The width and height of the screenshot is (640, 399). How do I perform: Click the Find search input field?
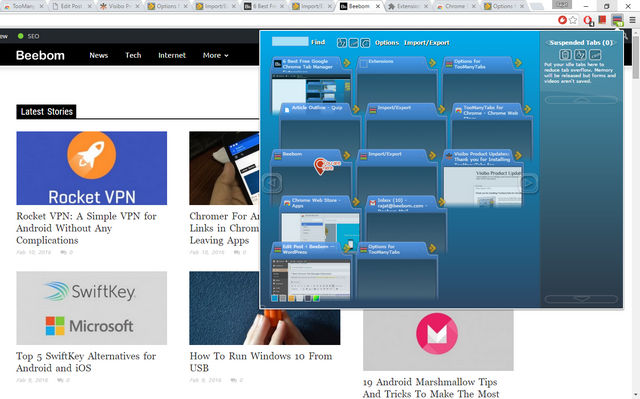(x=290, y=41)
